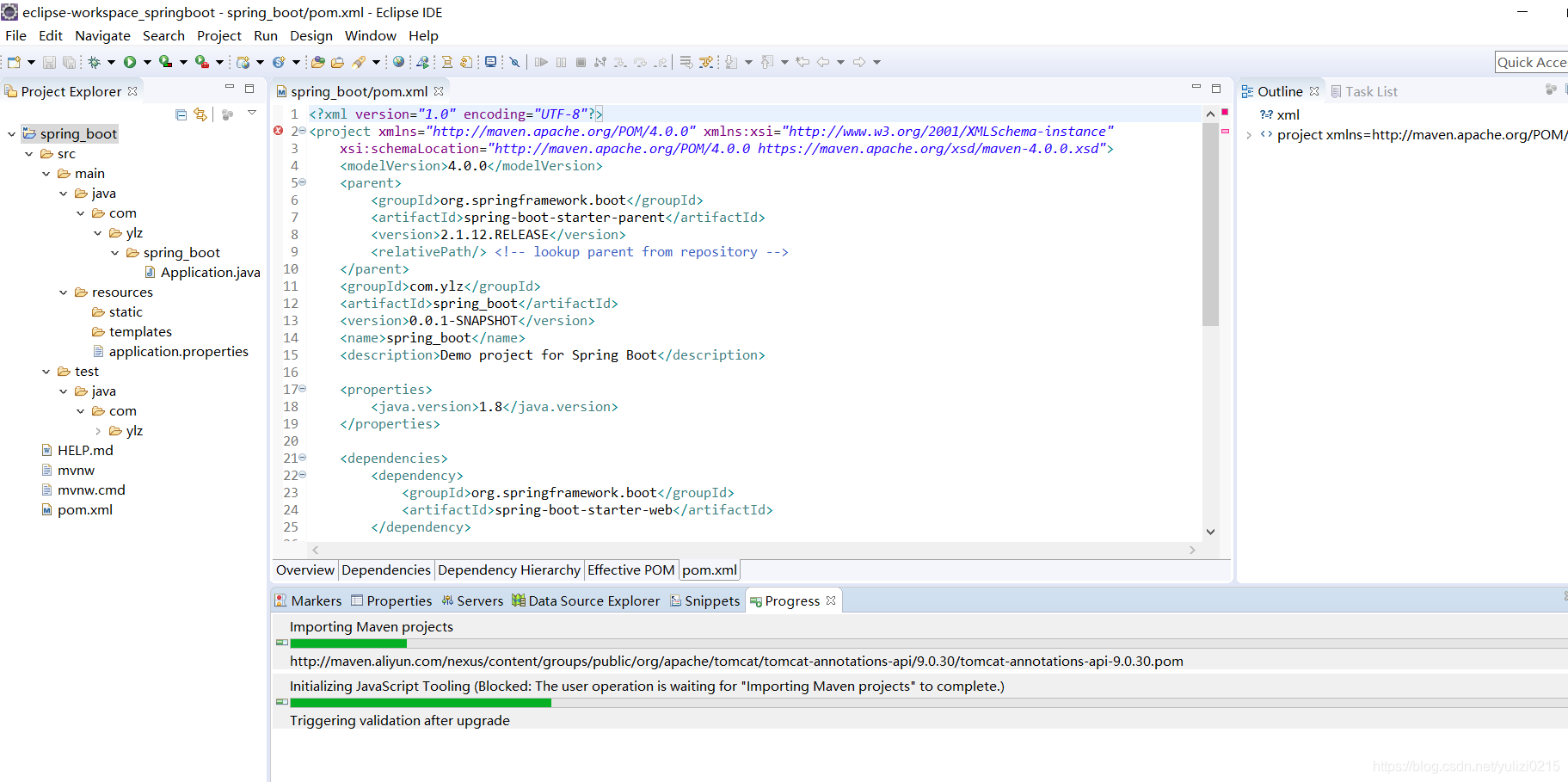The height and width of the screenshot is (782, 1568).
Task: Click the Forward navigation arrow icon
Action: coord(859,62)
